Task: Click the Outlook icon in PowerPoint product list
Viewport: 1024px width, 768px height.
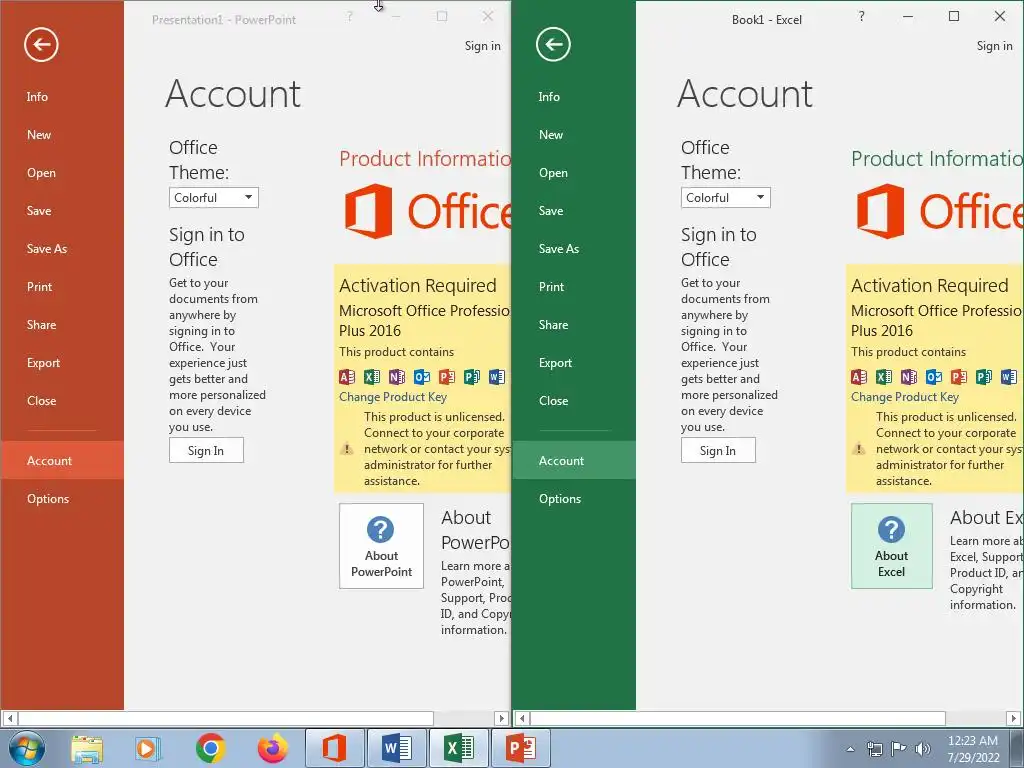Action: pos(422,377)
